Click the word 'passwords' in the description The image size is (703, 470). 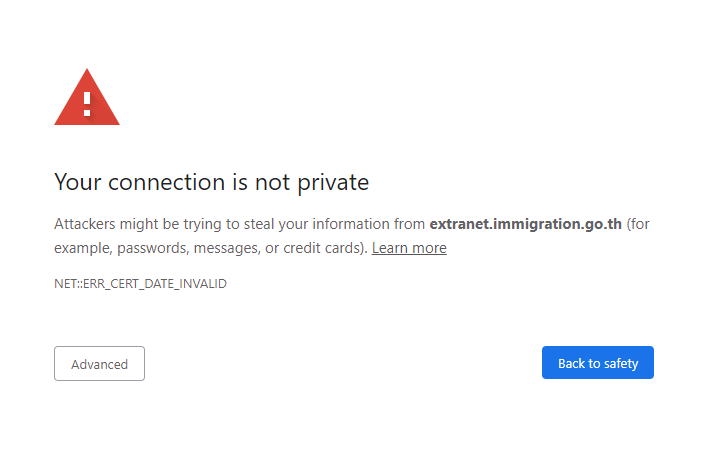pyautogui.click(x=154, y=248)
